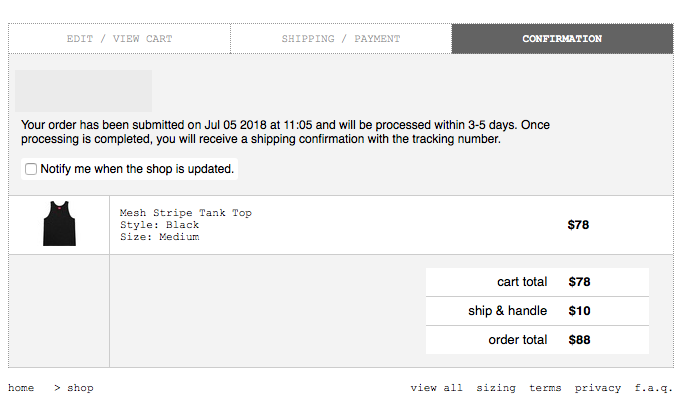Viewport: 695px width, 414px height.
Task: Click the view all footer link
Action: (x=436, y=388)
